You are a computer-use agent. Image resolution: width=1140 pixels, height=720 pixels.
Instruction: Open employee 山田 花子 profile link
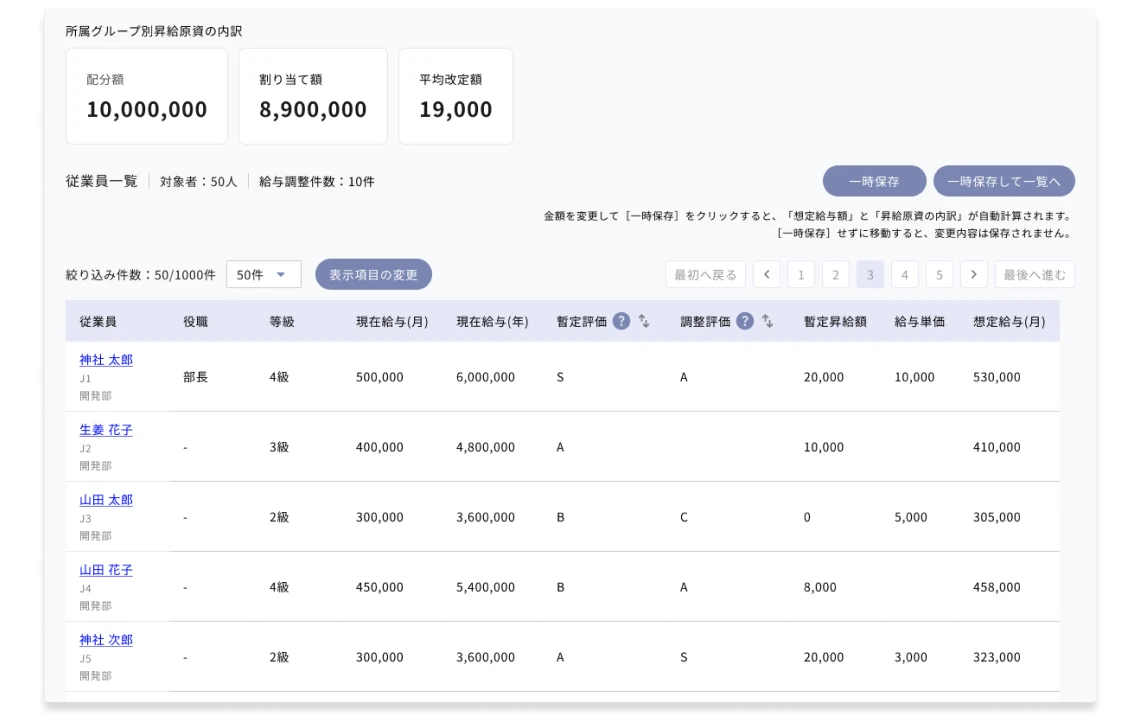[106, 570]
